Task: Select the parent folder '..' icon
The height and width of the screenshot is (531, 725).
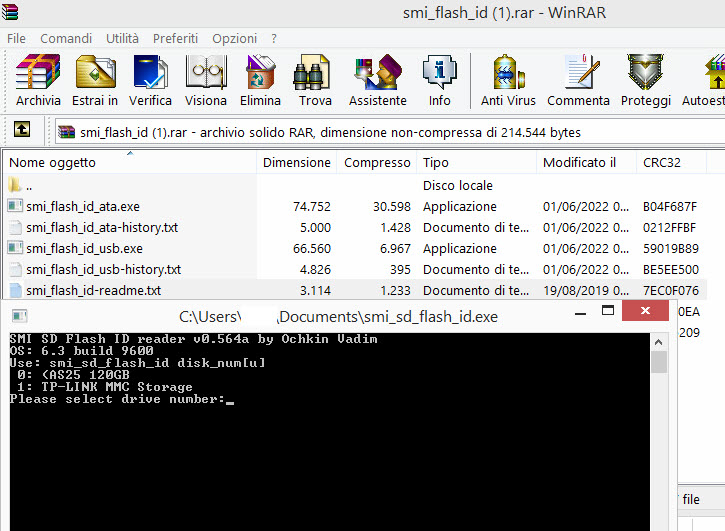Action: (15, 185)
